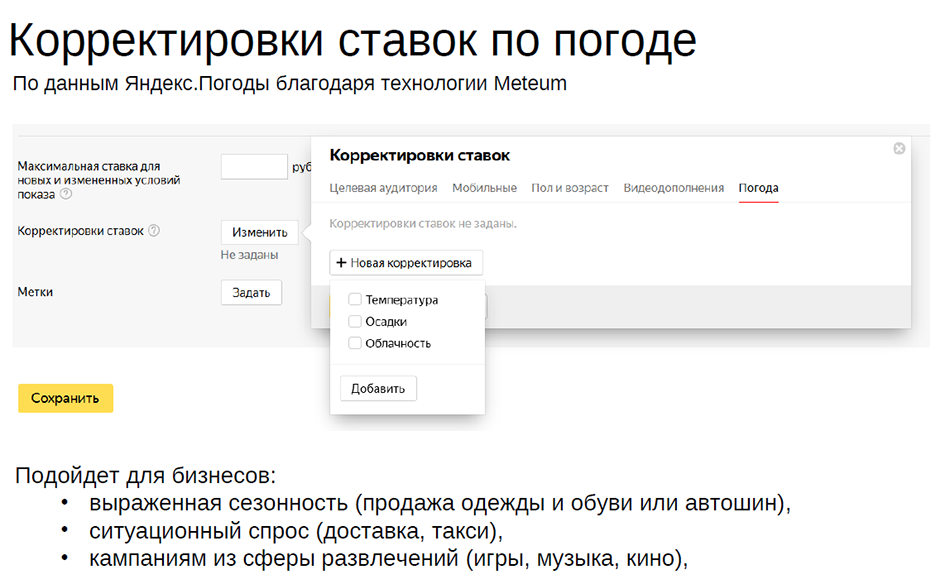Click the ситуационный спрос bullet line
950x584 pixels.
pyautogui.click(x=296, y=531)
